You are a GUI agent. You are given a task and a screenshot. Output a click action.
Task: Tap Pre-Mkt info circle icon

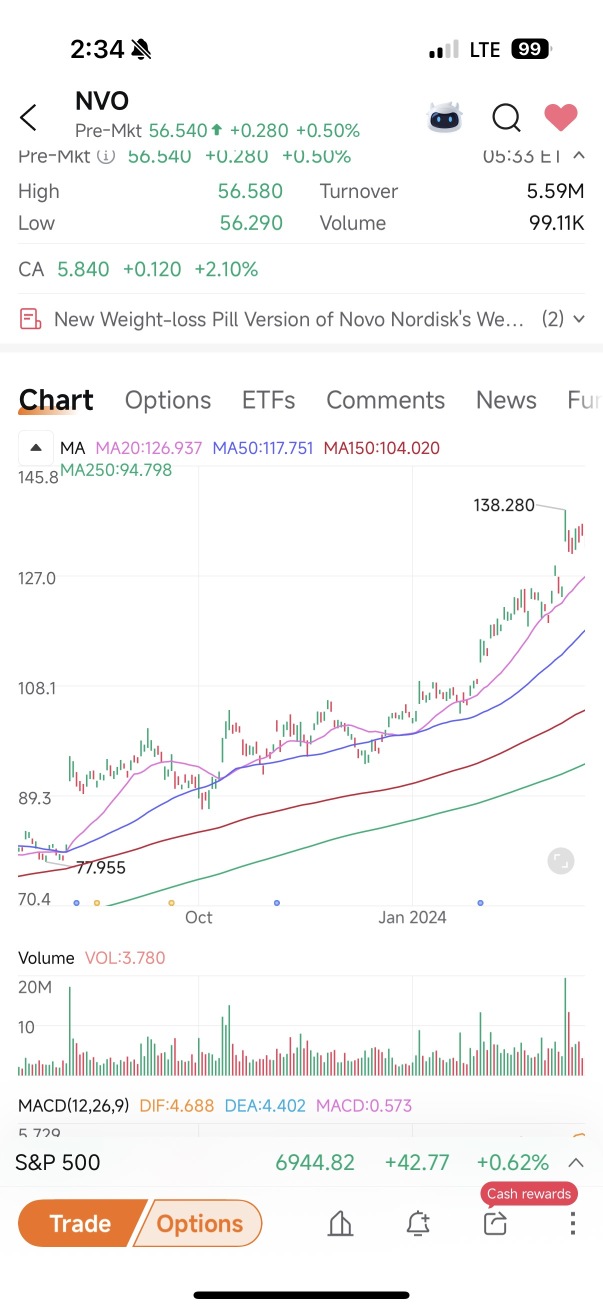click(x=106, y=157)
